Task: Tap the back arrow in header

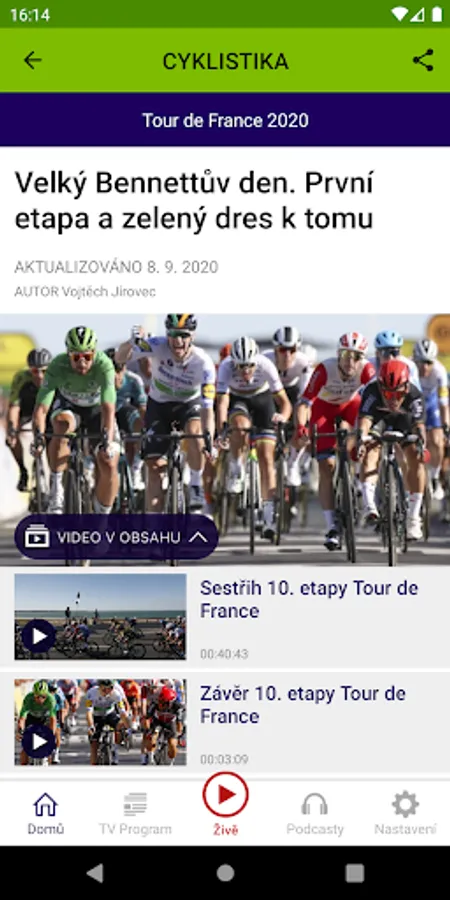Action: coord(33,60)
